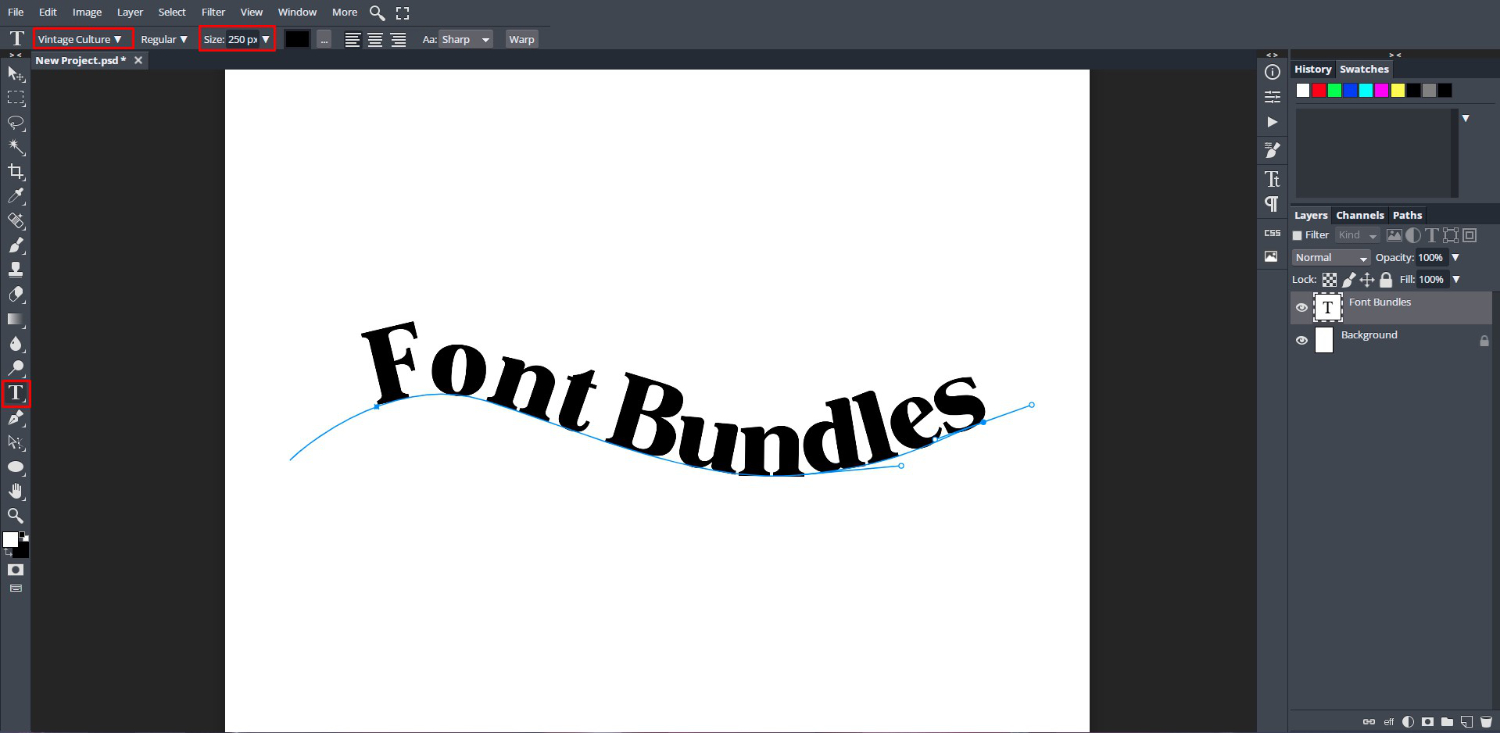This screenshot has height=733, width=1500.
Task: Open the Opacity dropdown arrow
Action: point(1455,258)
